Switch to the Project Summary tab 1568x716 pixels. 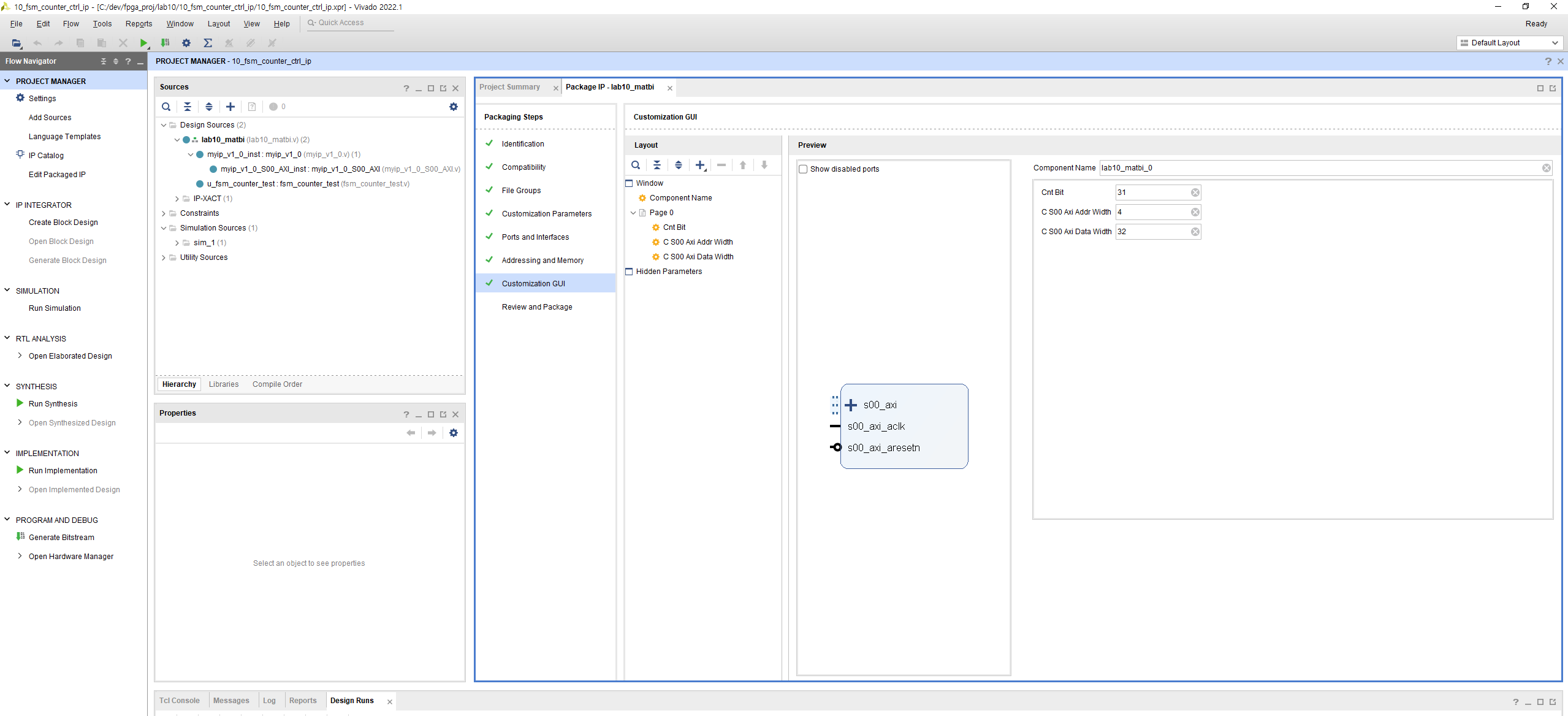[x=509, y=87]
